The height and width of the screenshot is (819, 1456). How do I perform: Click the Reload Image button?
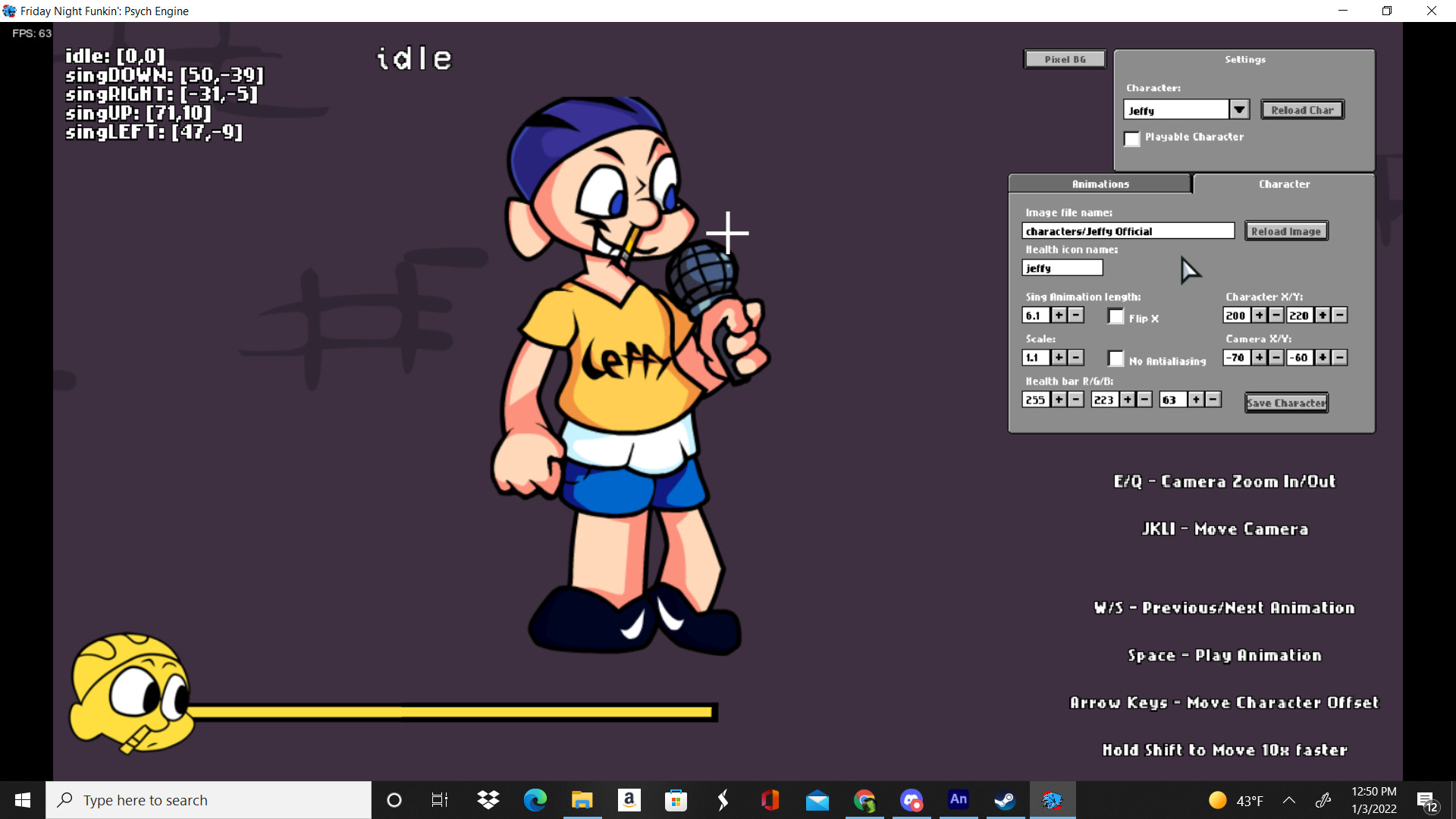[1286, 231]
